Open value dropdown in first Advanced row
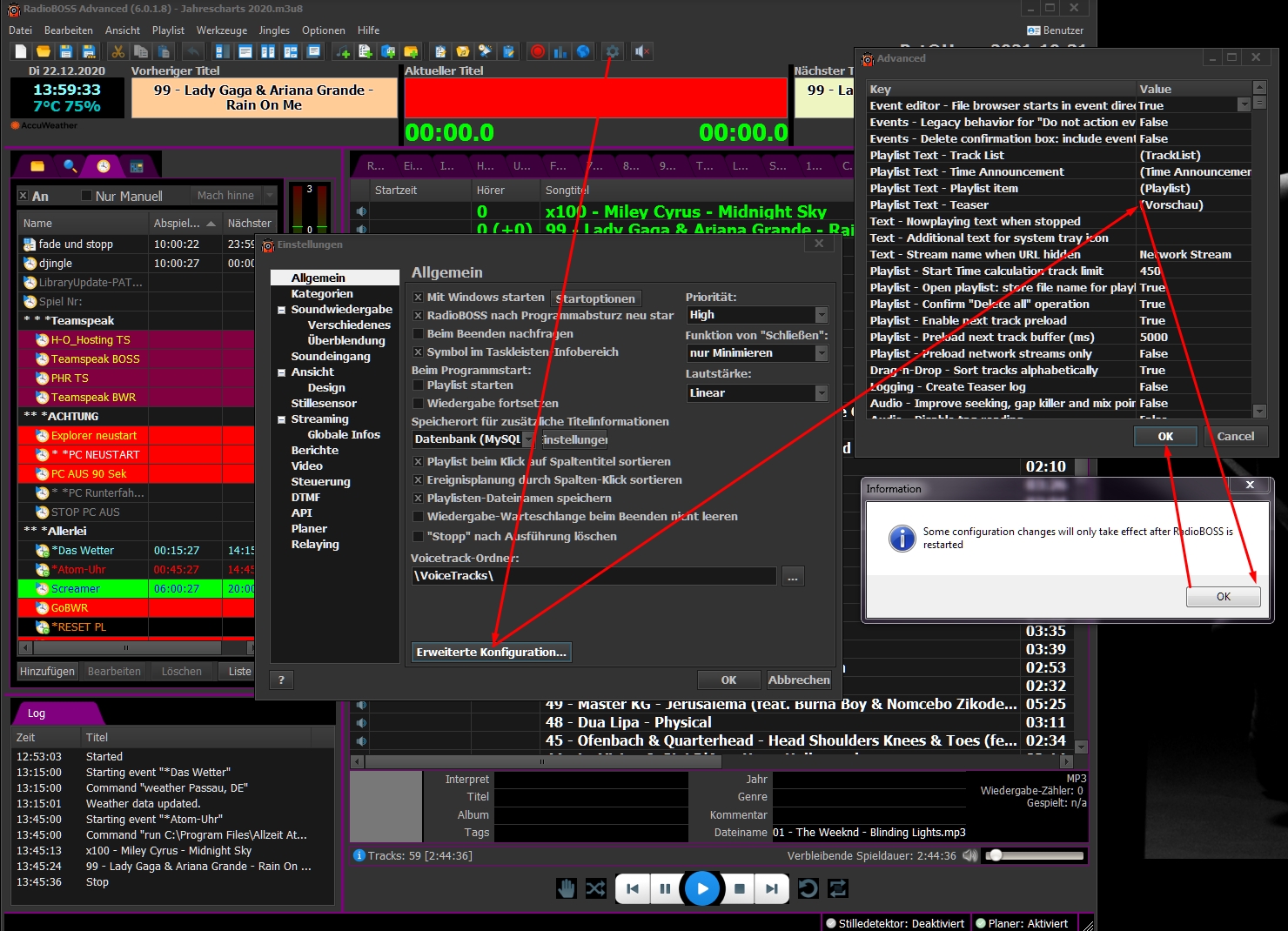Image resolution: width=1288 pixels, height=931 pixels. click(x=1244, y=105)
